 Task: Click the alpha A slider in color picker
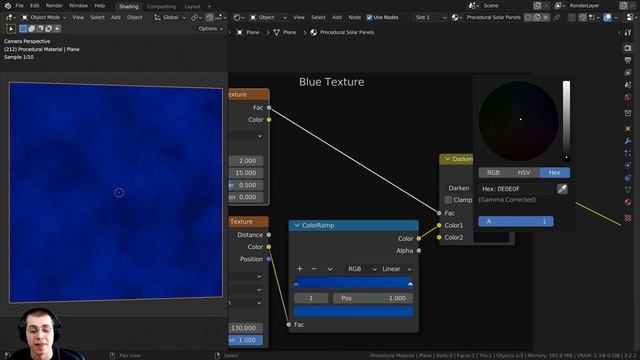[516, 221]
